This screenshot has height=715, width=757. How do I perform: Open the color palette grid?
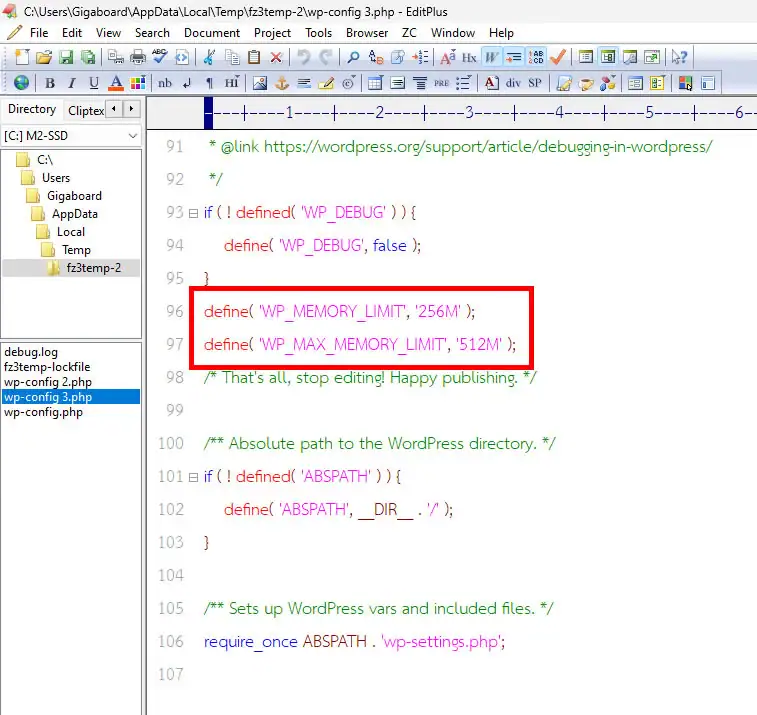pyautogui.click(x=138, y=83)
